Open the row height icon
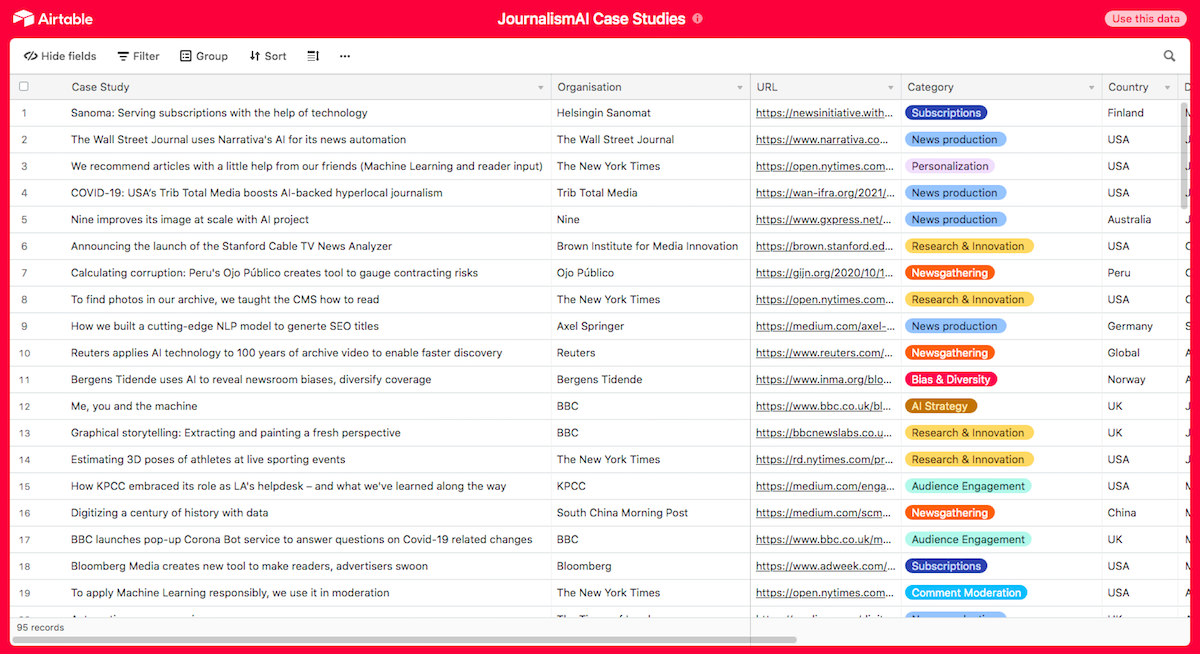The width and height of the screenshot is (1200, 654). [313, 56]
